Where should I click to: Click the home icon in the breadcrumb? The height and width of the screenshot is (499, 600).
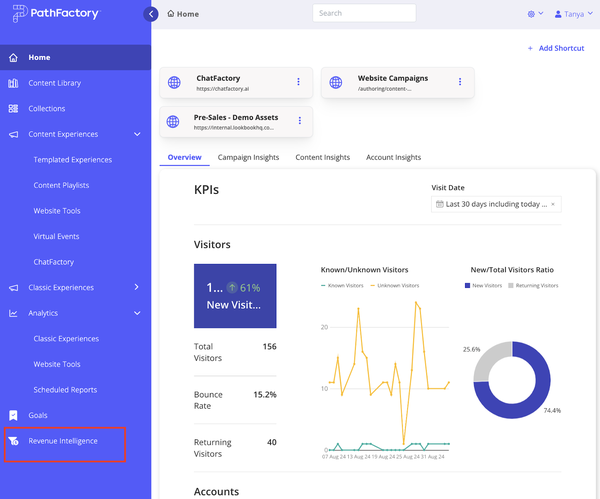pos(171,14)
